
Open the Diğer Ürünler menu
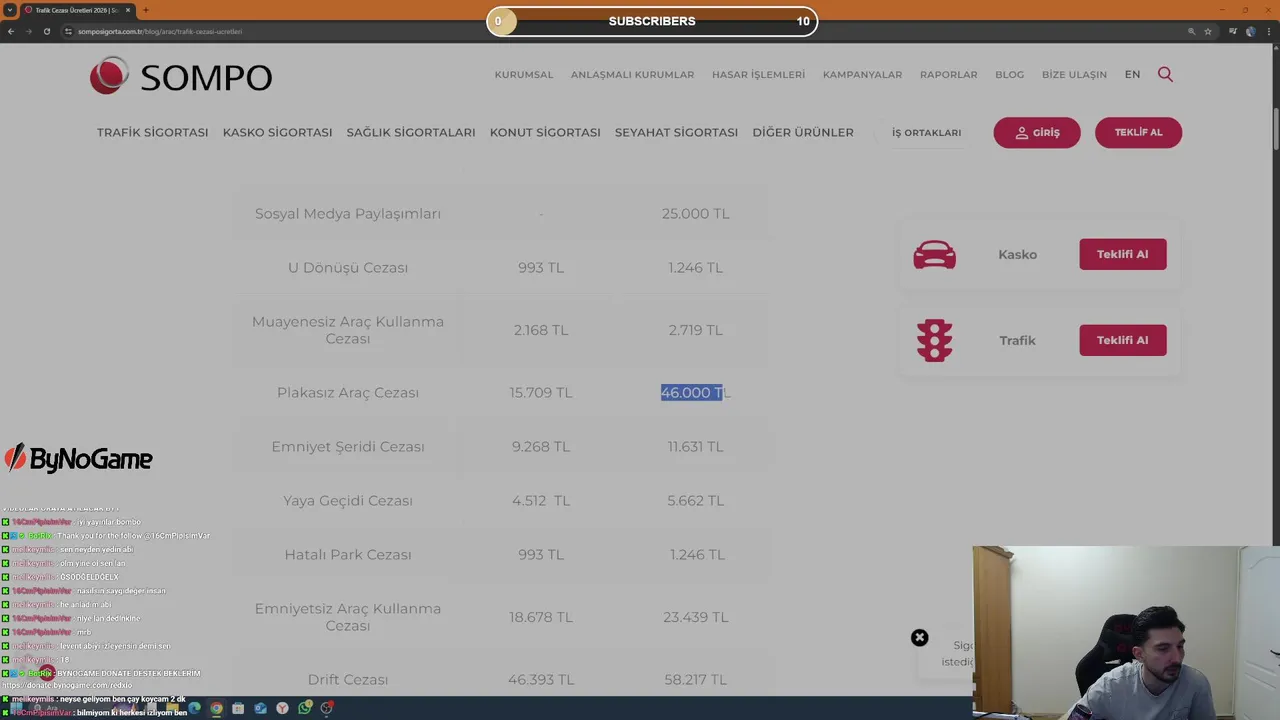click(803, 132)
